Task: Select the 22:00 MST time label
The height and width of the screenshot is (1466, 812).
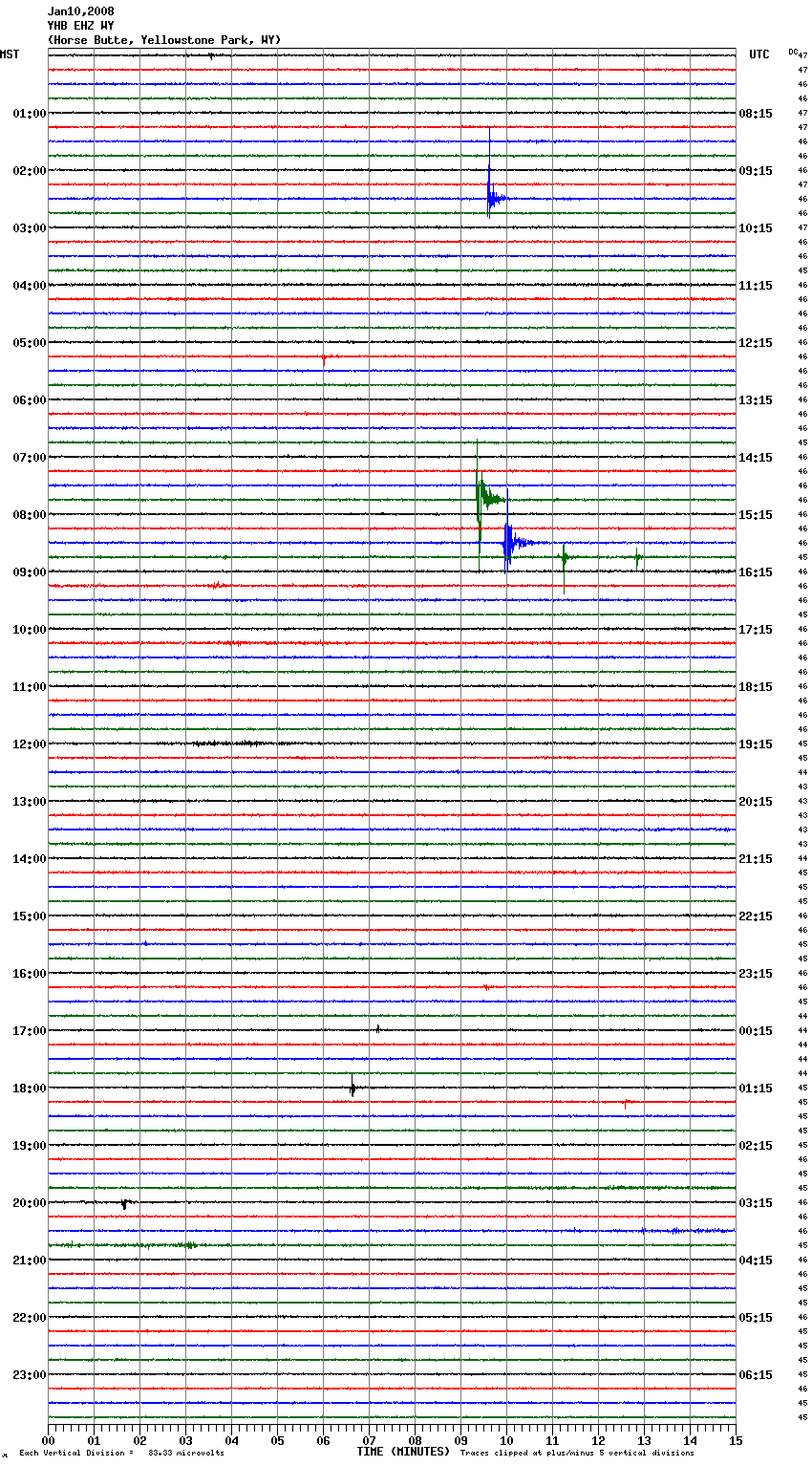Action: click(30, 1318)
